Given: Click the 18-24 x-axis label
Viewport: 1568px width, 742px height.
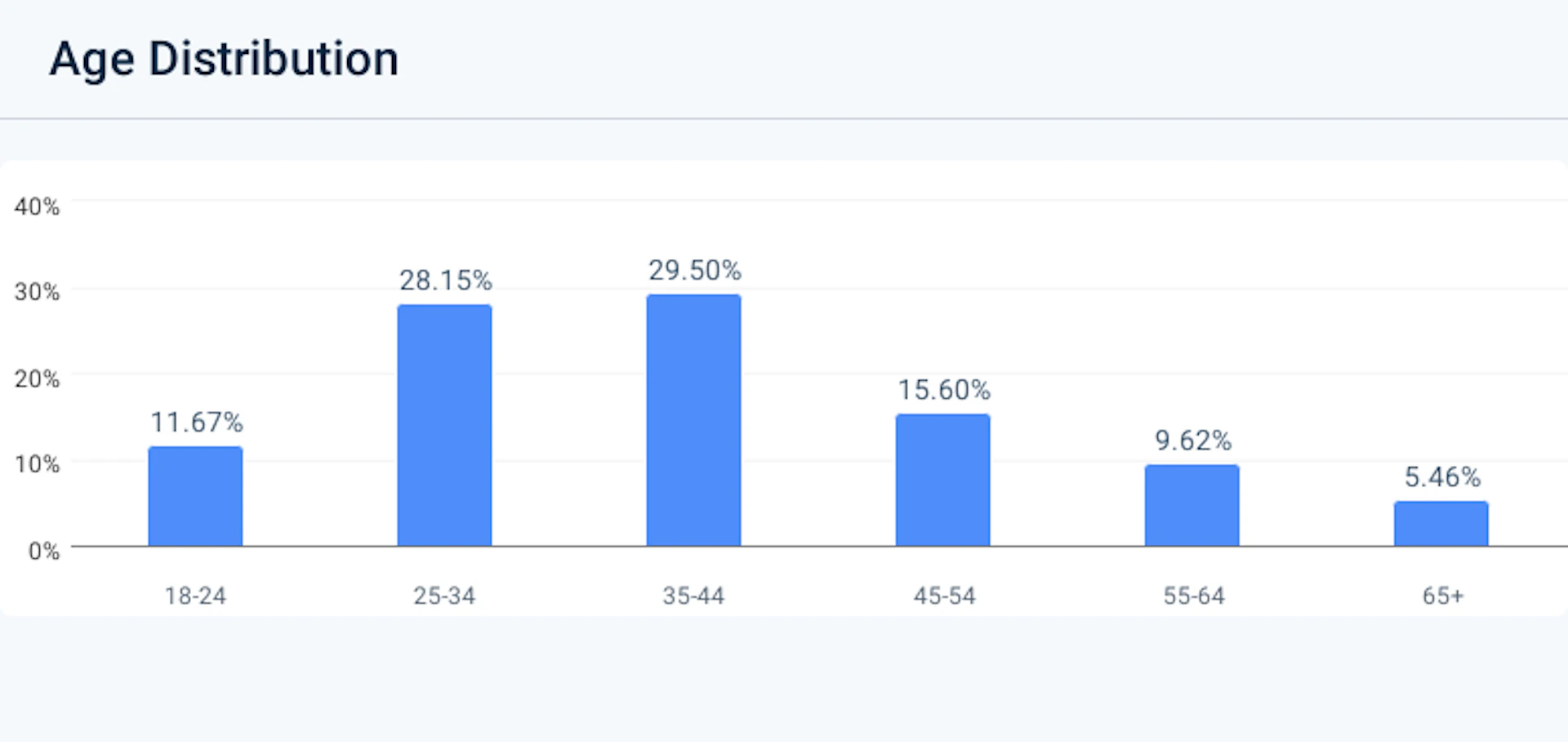Looking at the screenshot, I should tap(195, 596).
